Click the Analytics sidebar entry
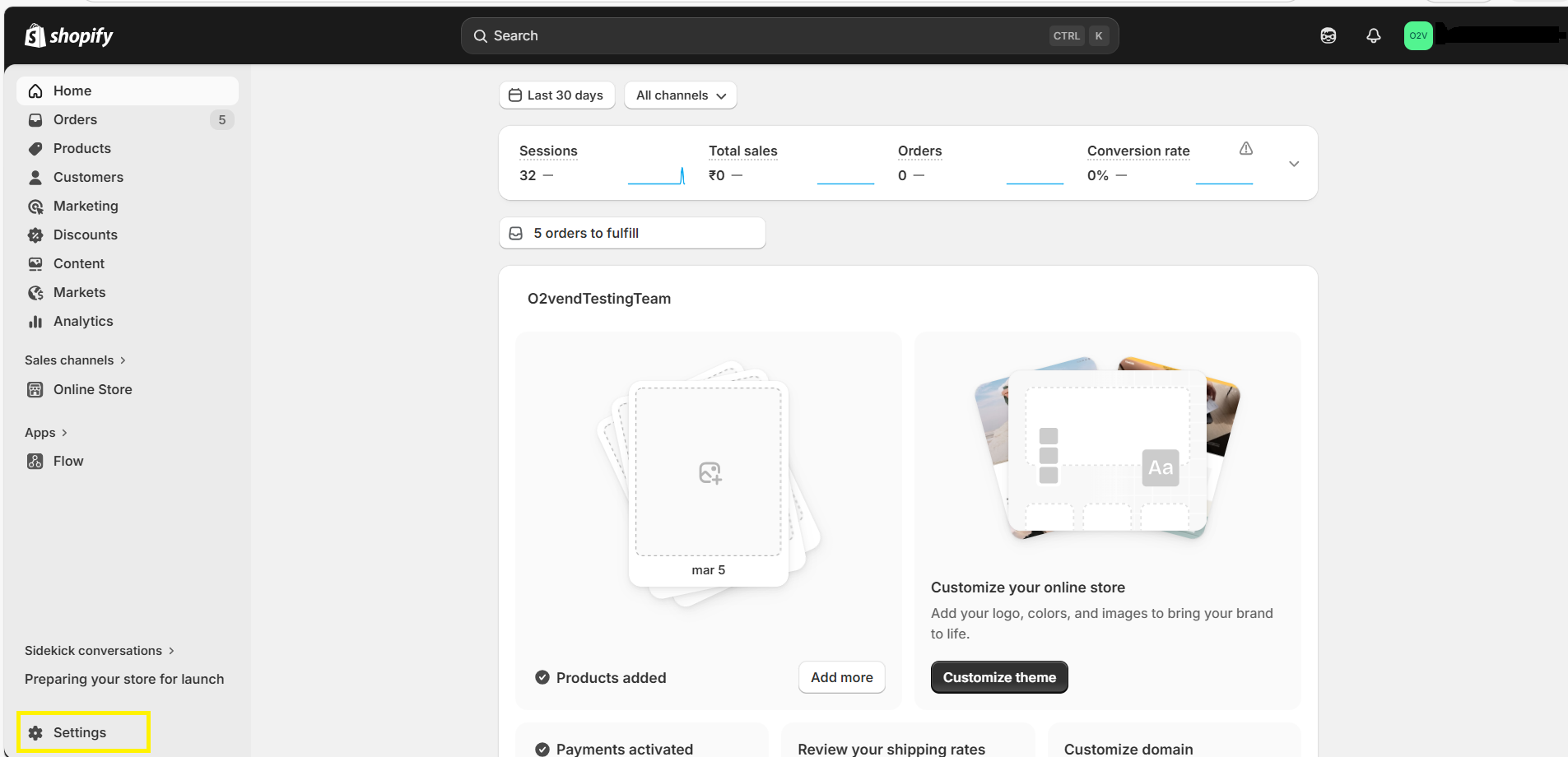Image resolution: width=1568 pixels, height=757 pixels. 83,321
